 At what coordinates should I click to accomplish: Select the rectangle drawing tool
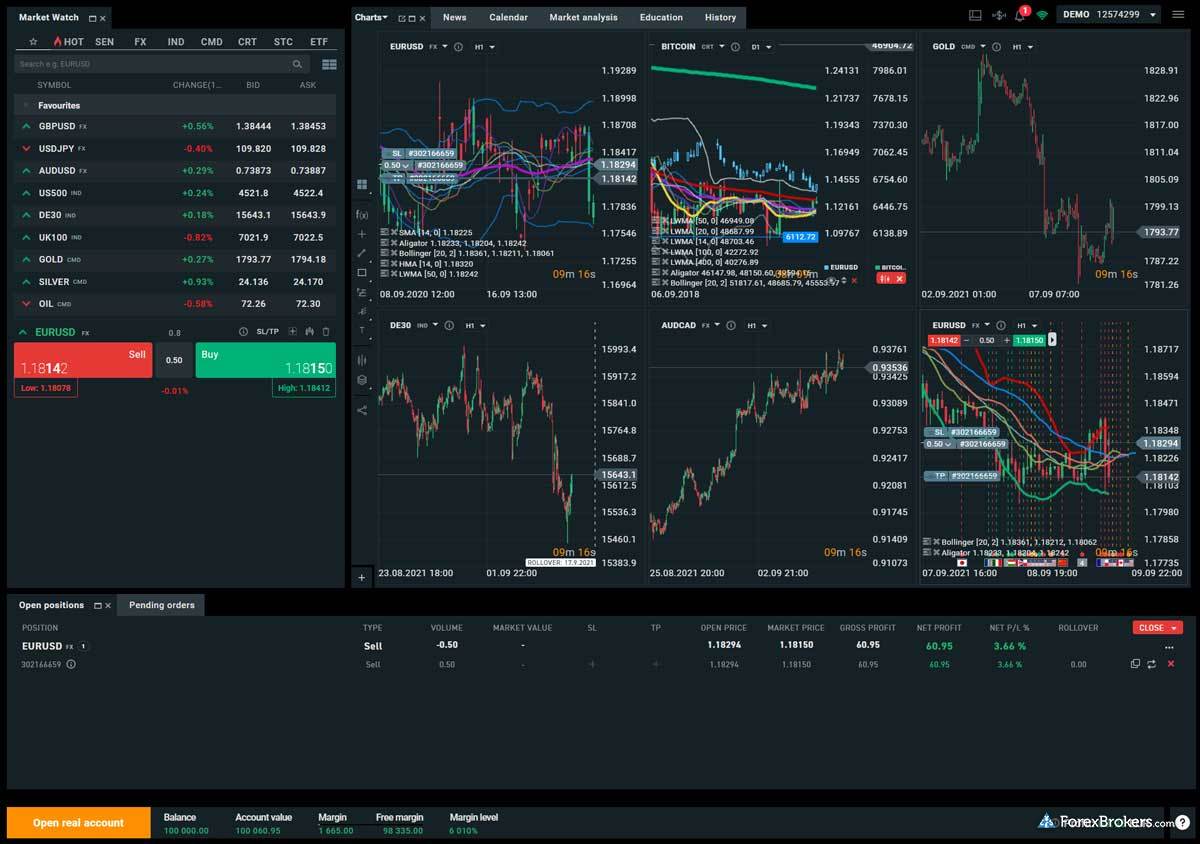pyautogui.click(x=362, y=272)
